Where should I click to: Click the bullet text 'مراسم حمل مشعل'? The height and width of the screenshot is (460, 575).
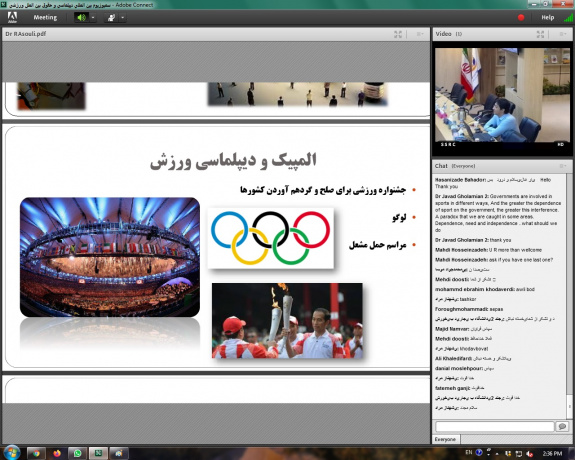377,245
